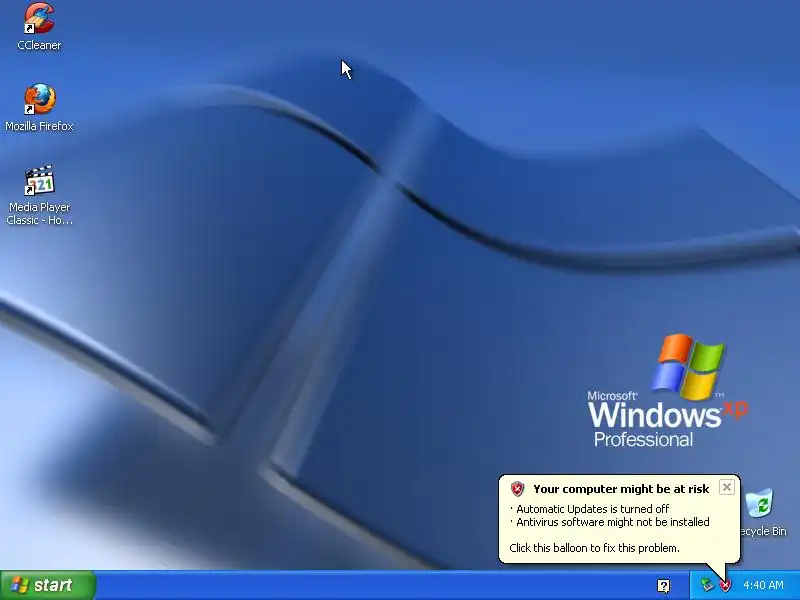Viewport: 800px width, 600px height.
Task: Select the Mozilla Firefox desktop icon
Action: point(39,108)
